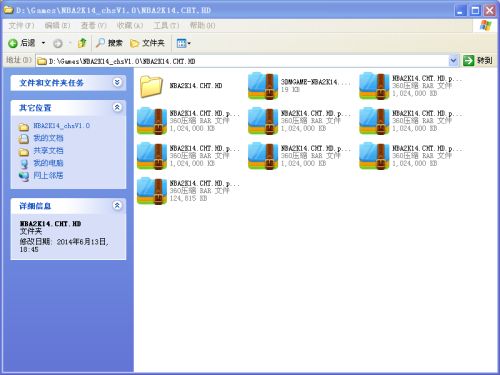Click the folder icon in address bar
Viewport: 500px width, 375px height.
pyautogui.click(x=42, y=61)
